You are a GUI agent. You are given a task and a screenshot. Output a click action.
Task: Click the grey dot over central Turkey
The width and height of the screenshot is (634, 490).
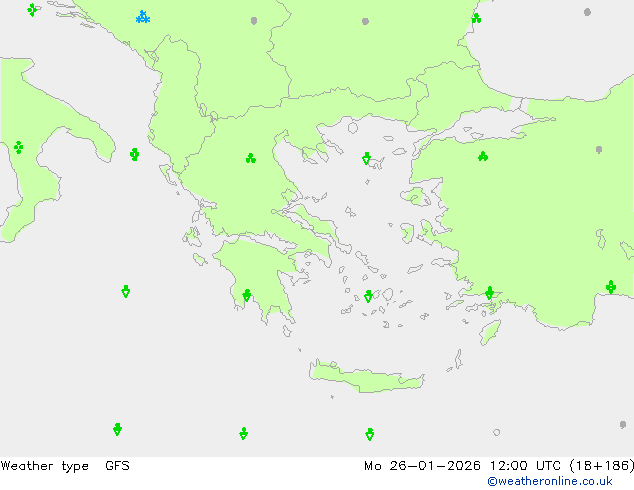[x=599, y=150]
